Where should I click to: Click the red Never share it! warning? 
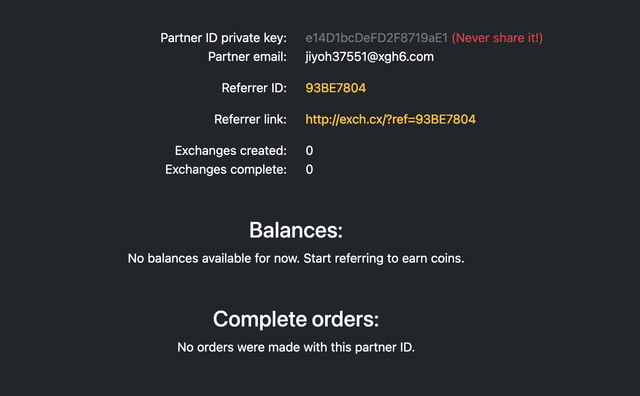click(497, 38)
